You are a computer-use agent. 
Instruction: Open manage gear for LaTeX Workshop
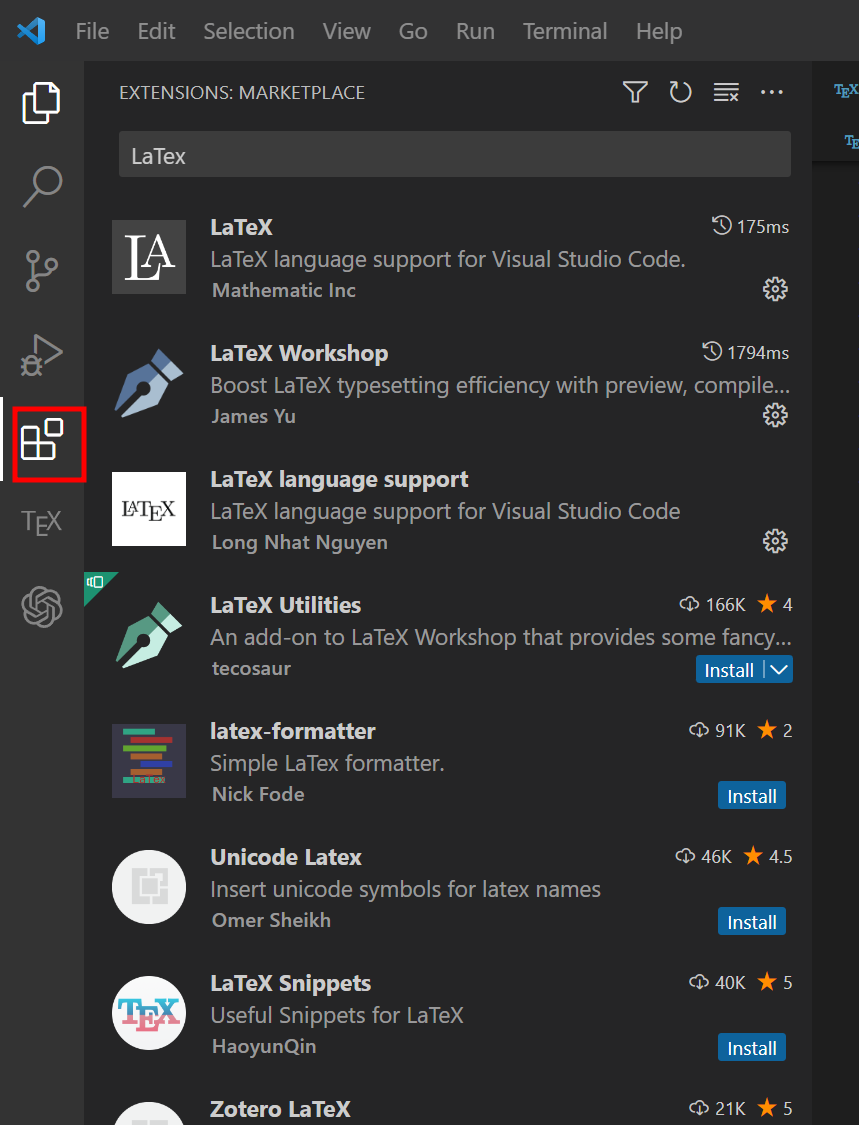tap(775, 415)
